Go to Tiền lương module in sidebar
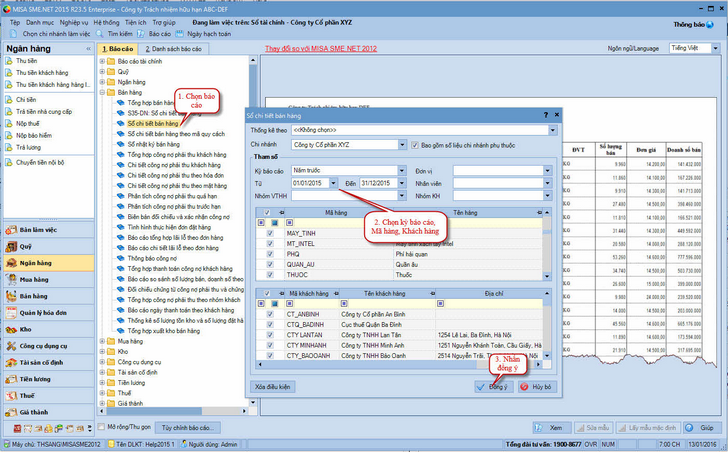The height and width of the screenshot is (452, 728). pos(49,379)
